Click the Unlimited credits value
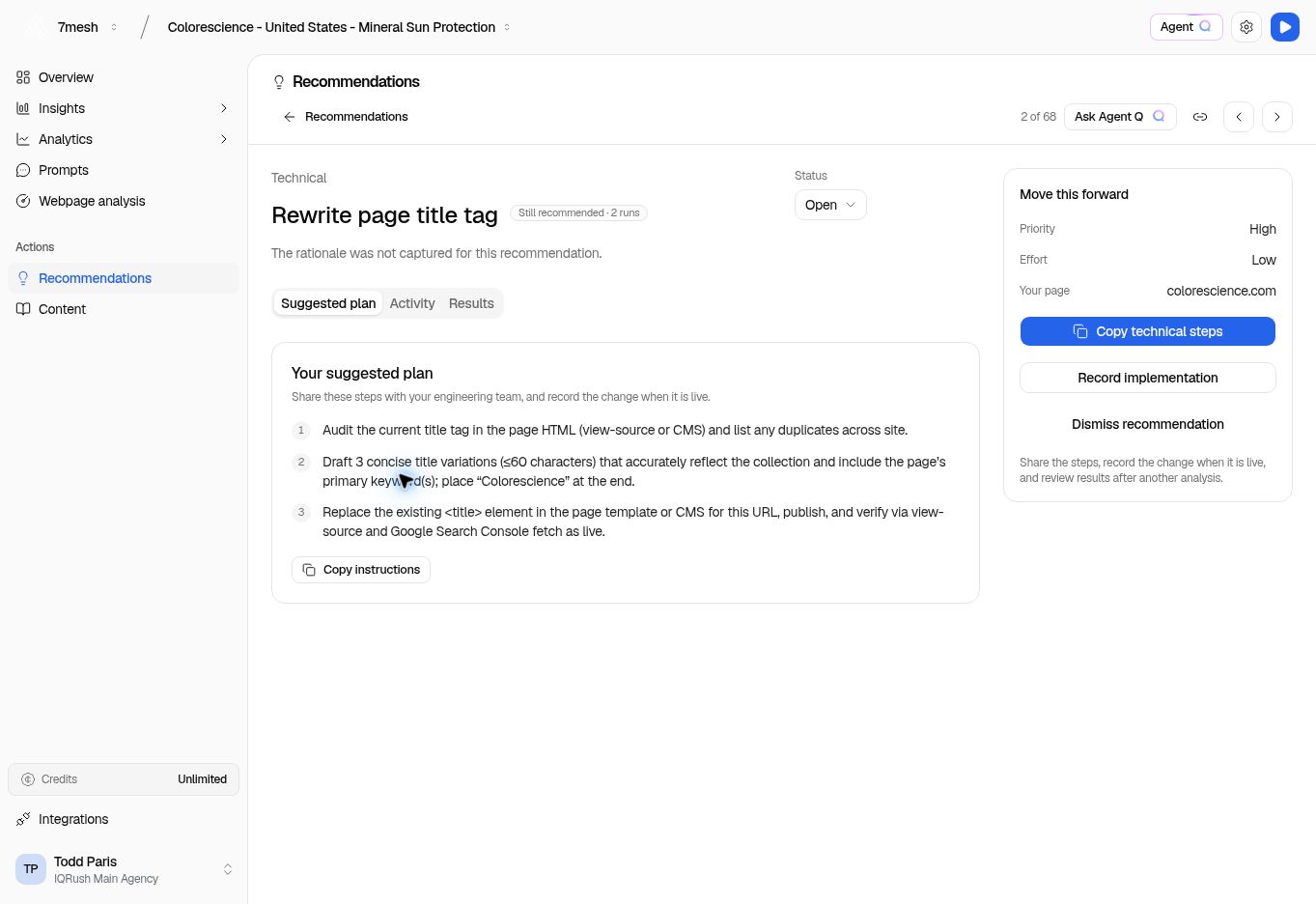1316x904 pixels. [202, 779]
